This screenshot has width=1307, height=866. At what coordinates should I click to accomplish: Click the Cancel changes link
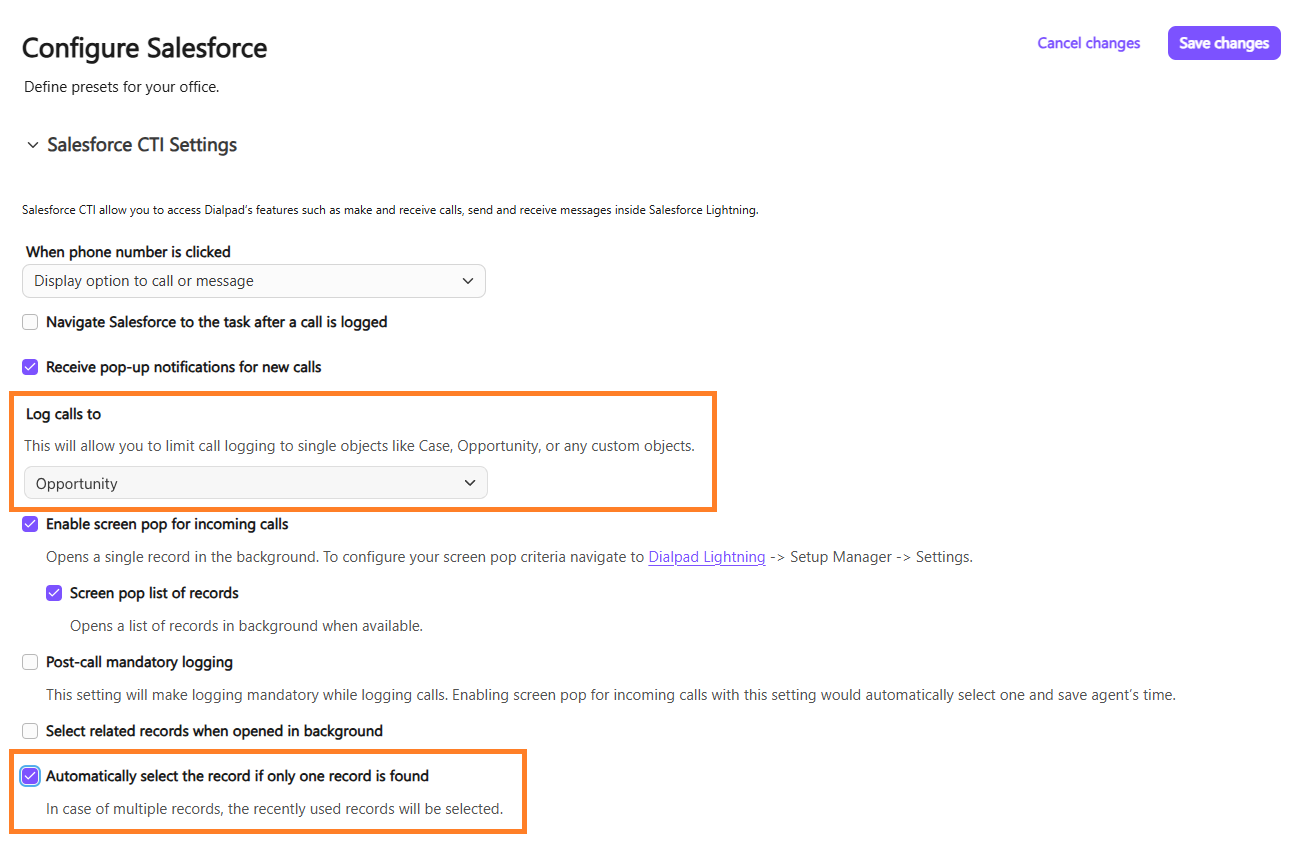pos(1089,43)
